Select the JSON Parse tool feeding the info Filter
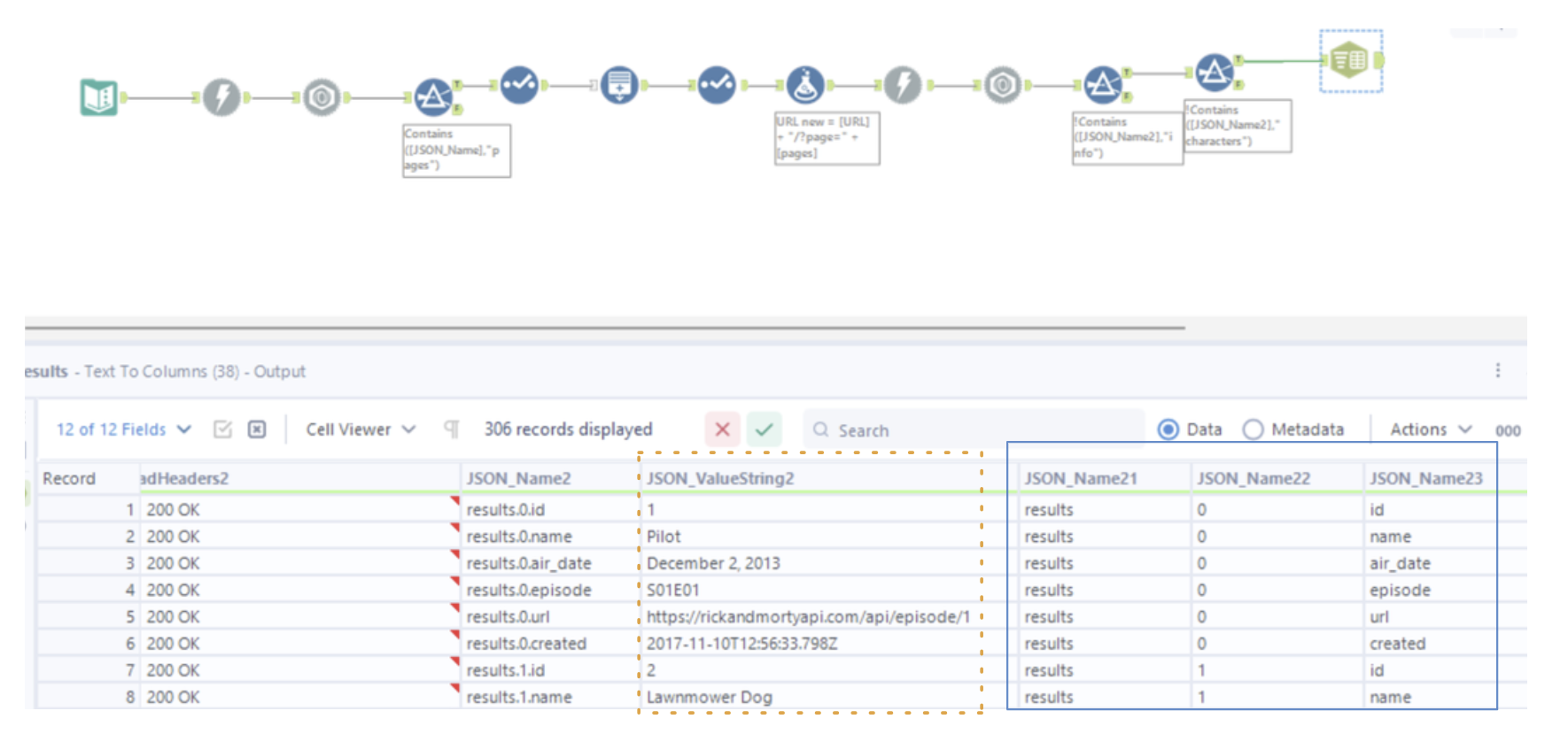This screenshot has height=742, width=1568. click(1003, 85)
